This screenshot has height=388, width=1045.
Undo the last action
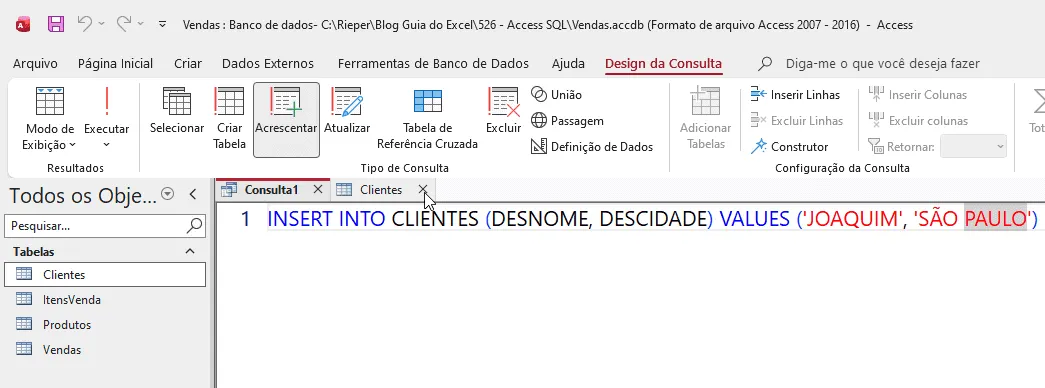pos(85,24)
